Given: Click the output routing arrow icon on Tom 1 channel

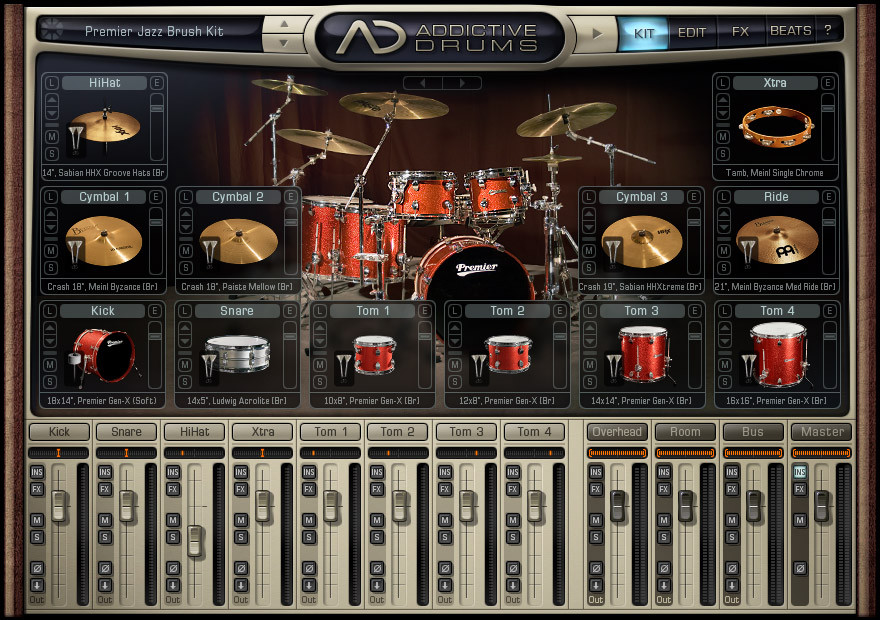Looking at the screenshot, I should pyautogui.click(x=309, y=584).
